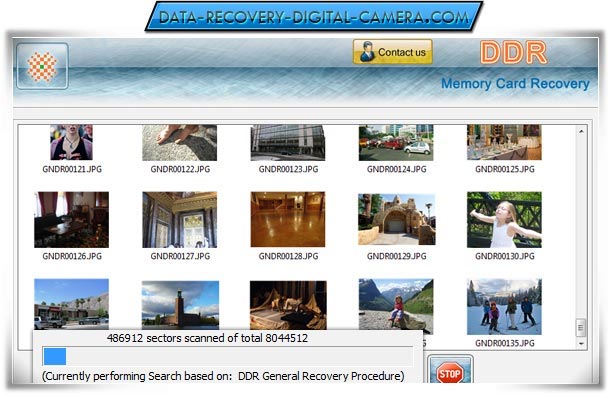Select the street cars photo GNDR00124.JPG
The width and height of the screenshot is (610, 395).
(396, 143)
